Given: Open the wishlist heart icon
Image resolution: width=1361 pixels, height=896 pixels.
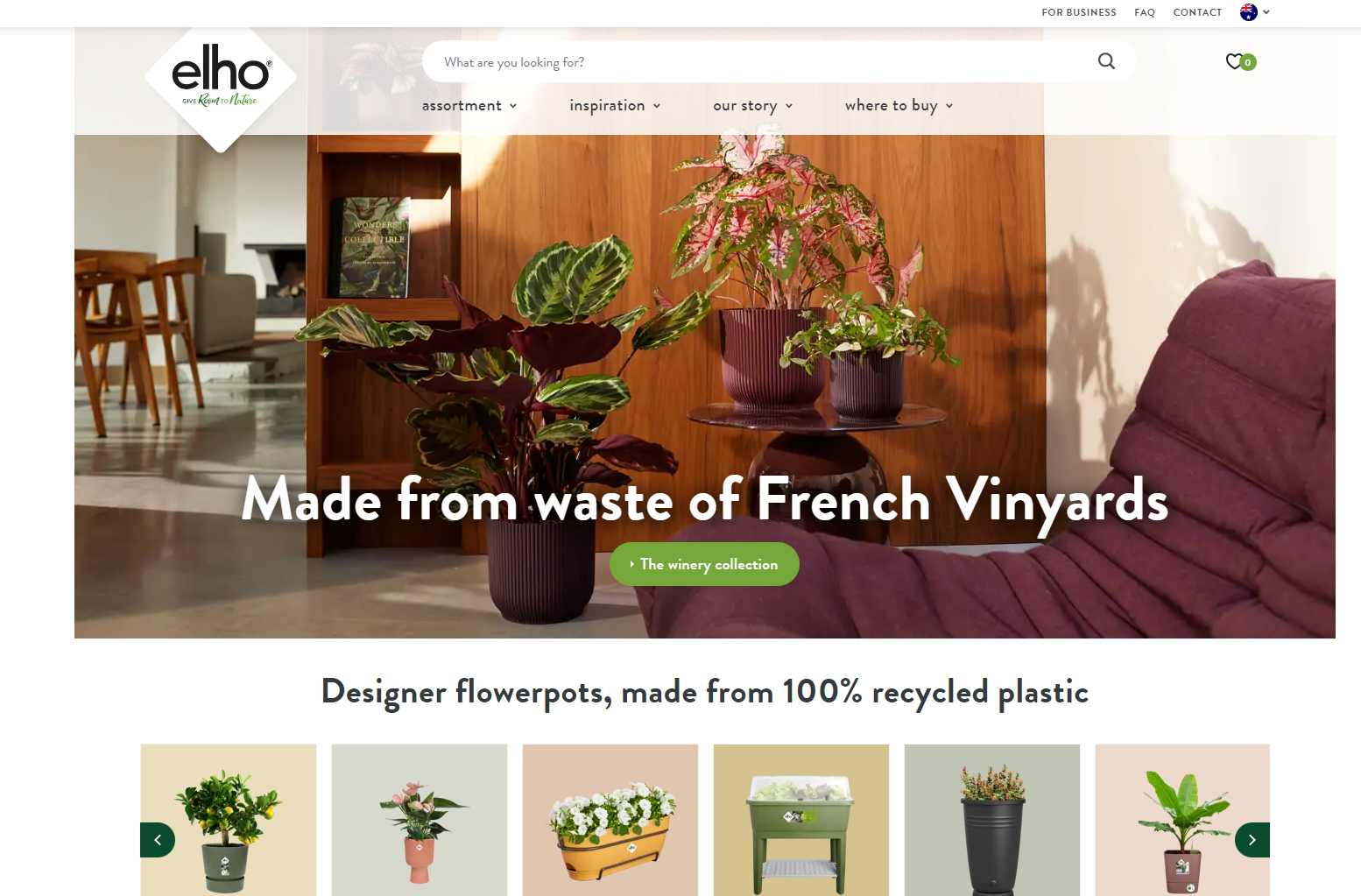Looking at the screenshot, I should click(1234, 61).
